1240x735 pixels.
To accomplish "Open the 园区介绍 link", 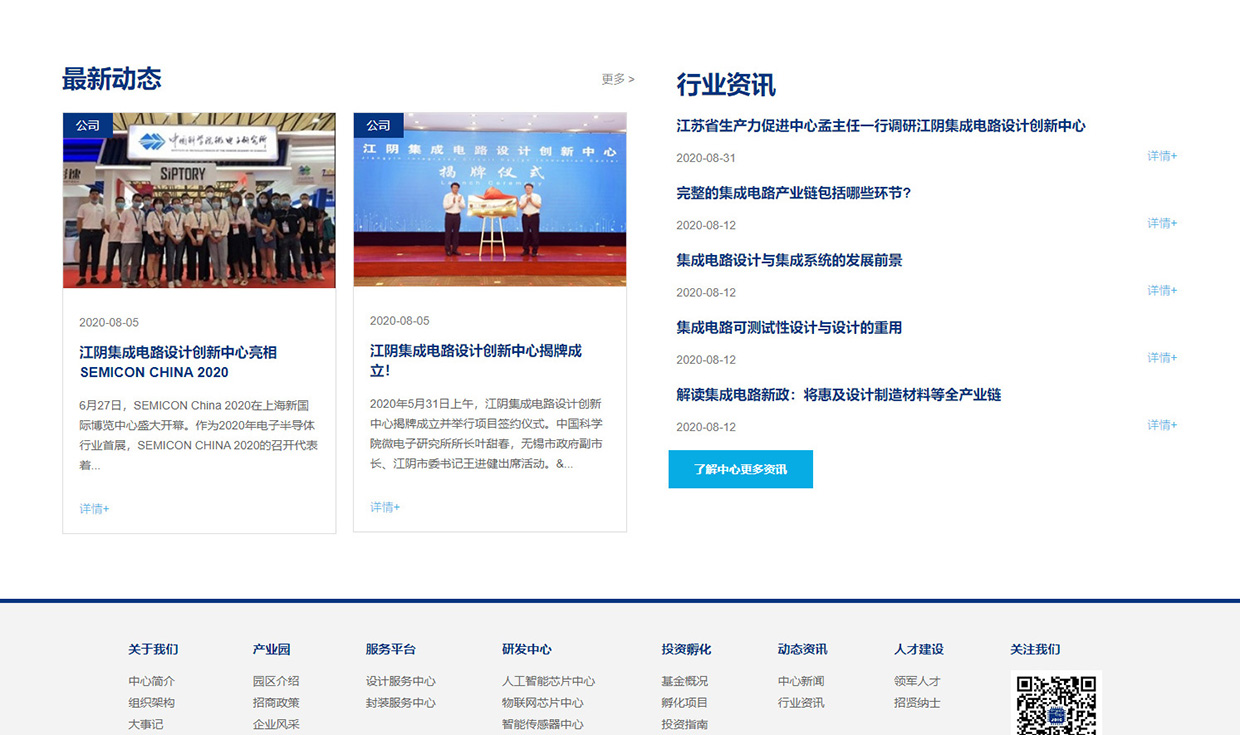I will pos(274,681).
